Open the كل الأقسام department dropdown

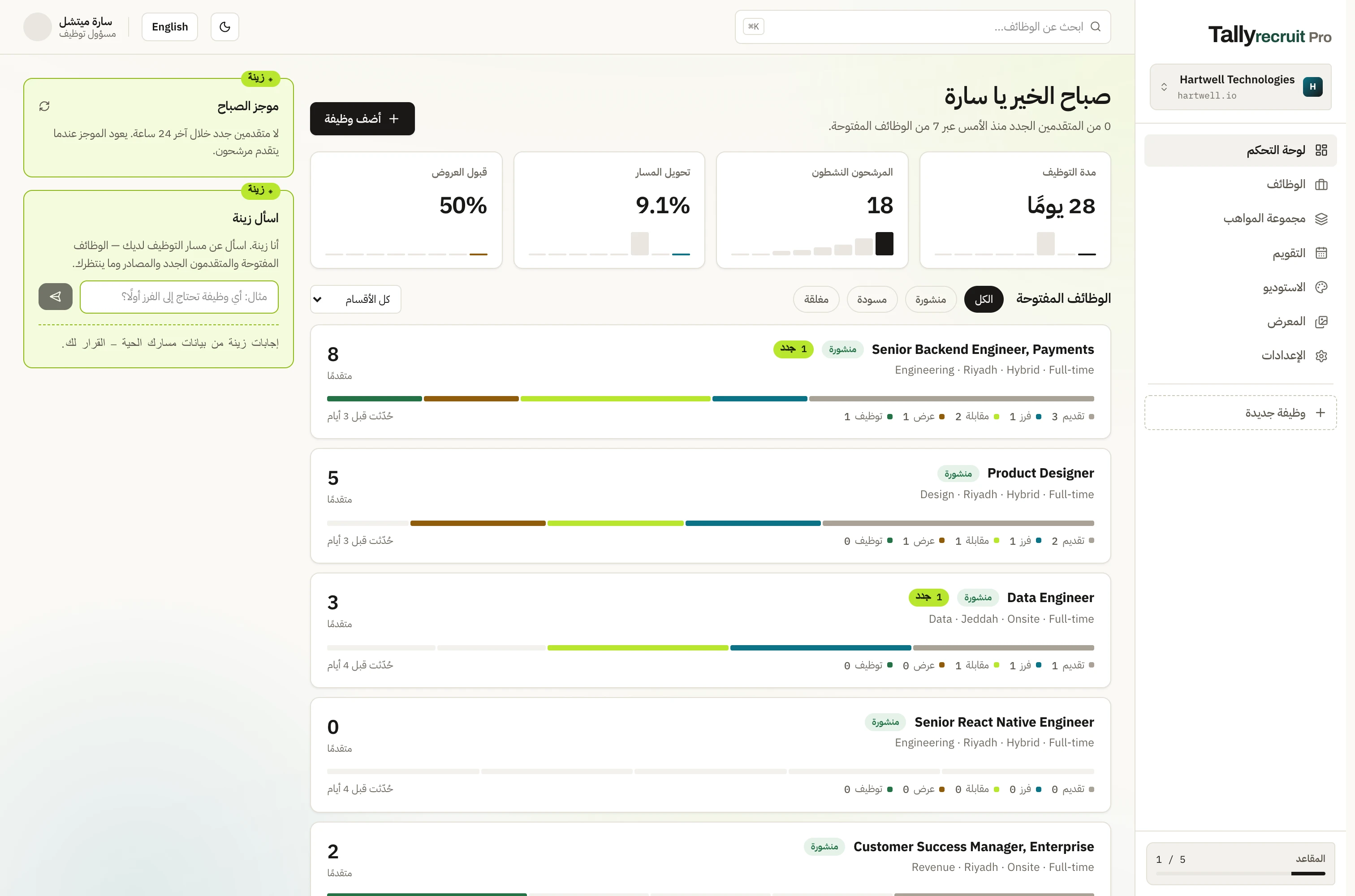pos(355,299)
